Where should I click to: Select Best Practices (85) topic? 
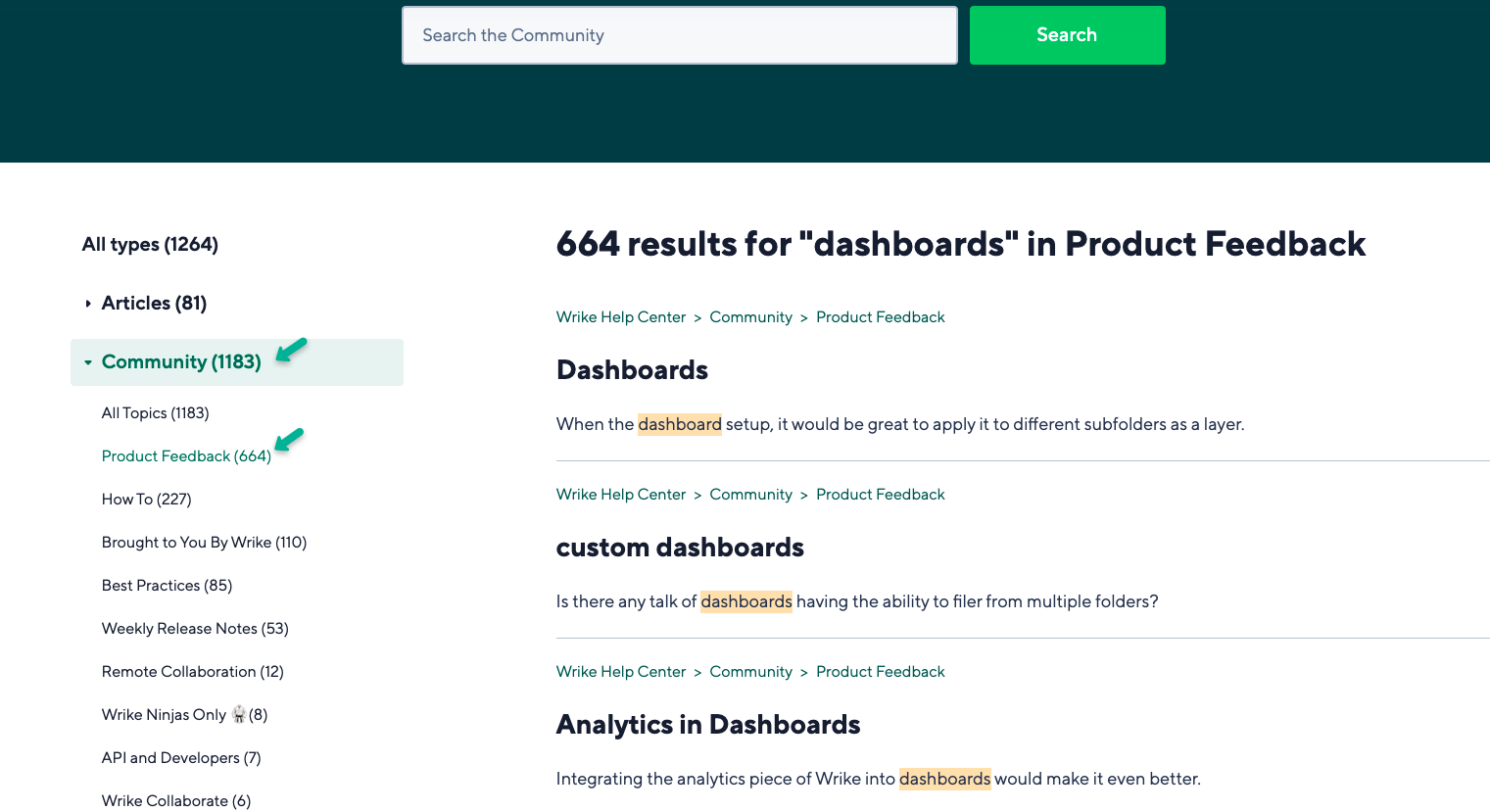(x=167, y=586)
